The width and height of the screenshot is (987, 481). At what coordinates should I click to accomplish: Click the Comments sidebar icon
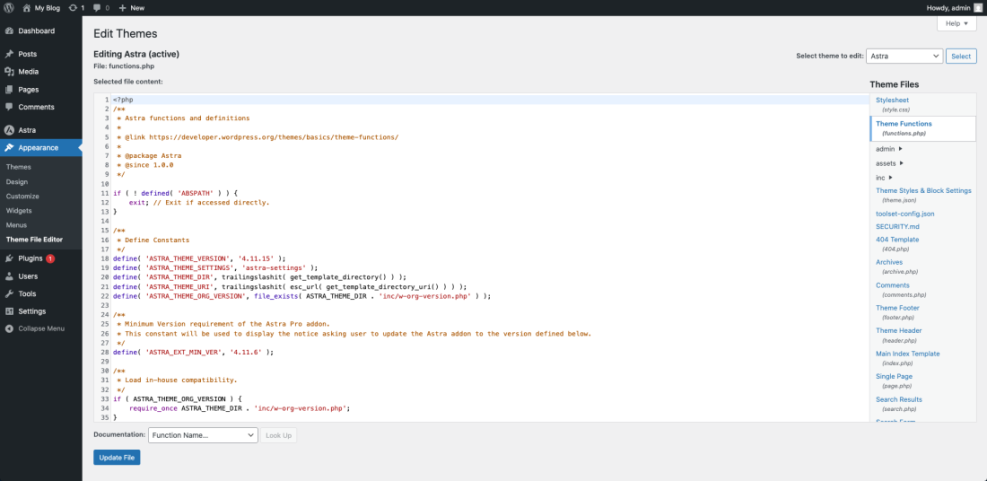(9, 107)
